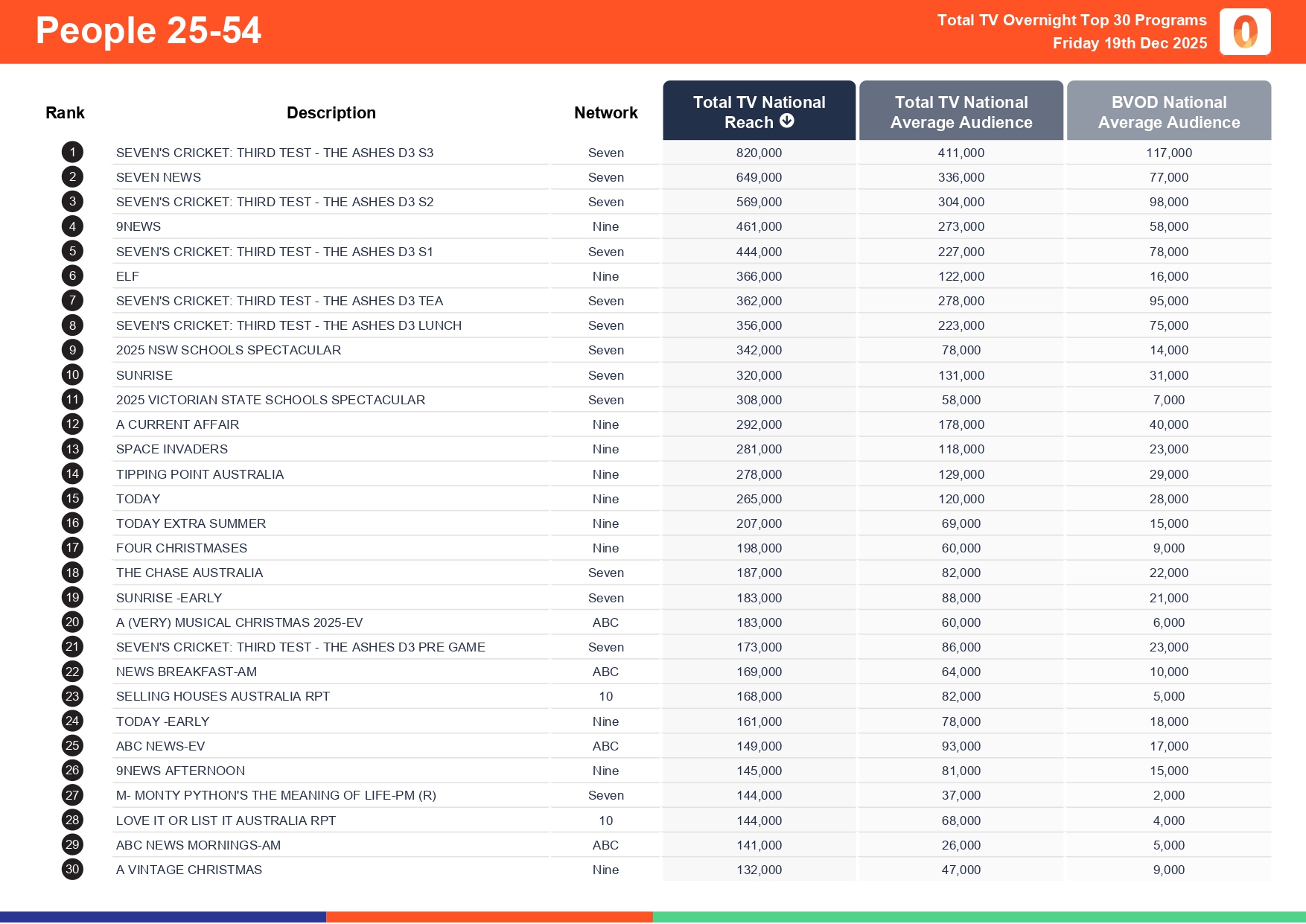The width and height of the screenshot is (1306, 924).
Task: Click the TIPPING POINT AUSTRALIA program name
Action: [x=200, y=474]
